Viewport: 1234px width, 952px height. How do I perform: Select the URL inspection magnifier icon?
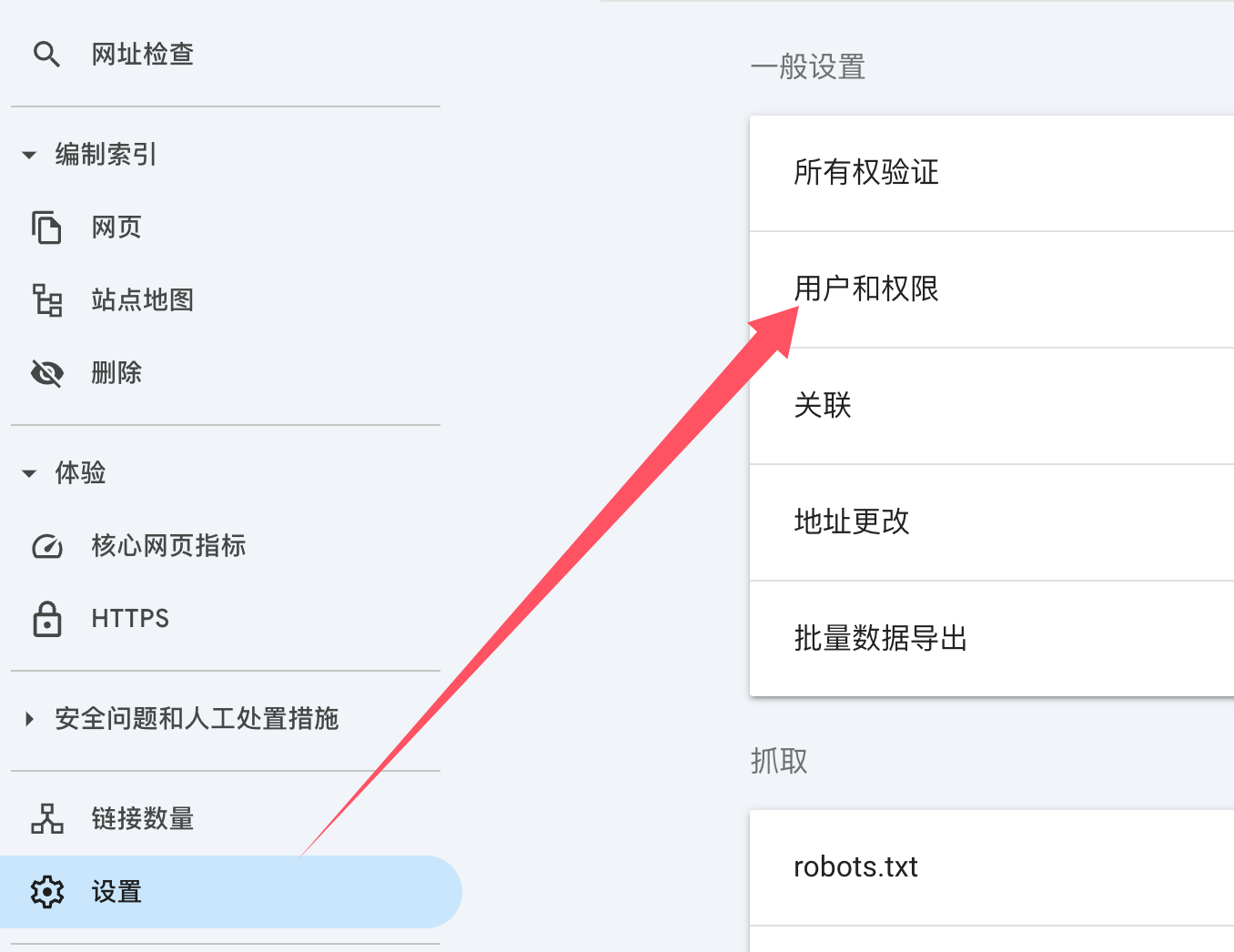click(46, 55)
